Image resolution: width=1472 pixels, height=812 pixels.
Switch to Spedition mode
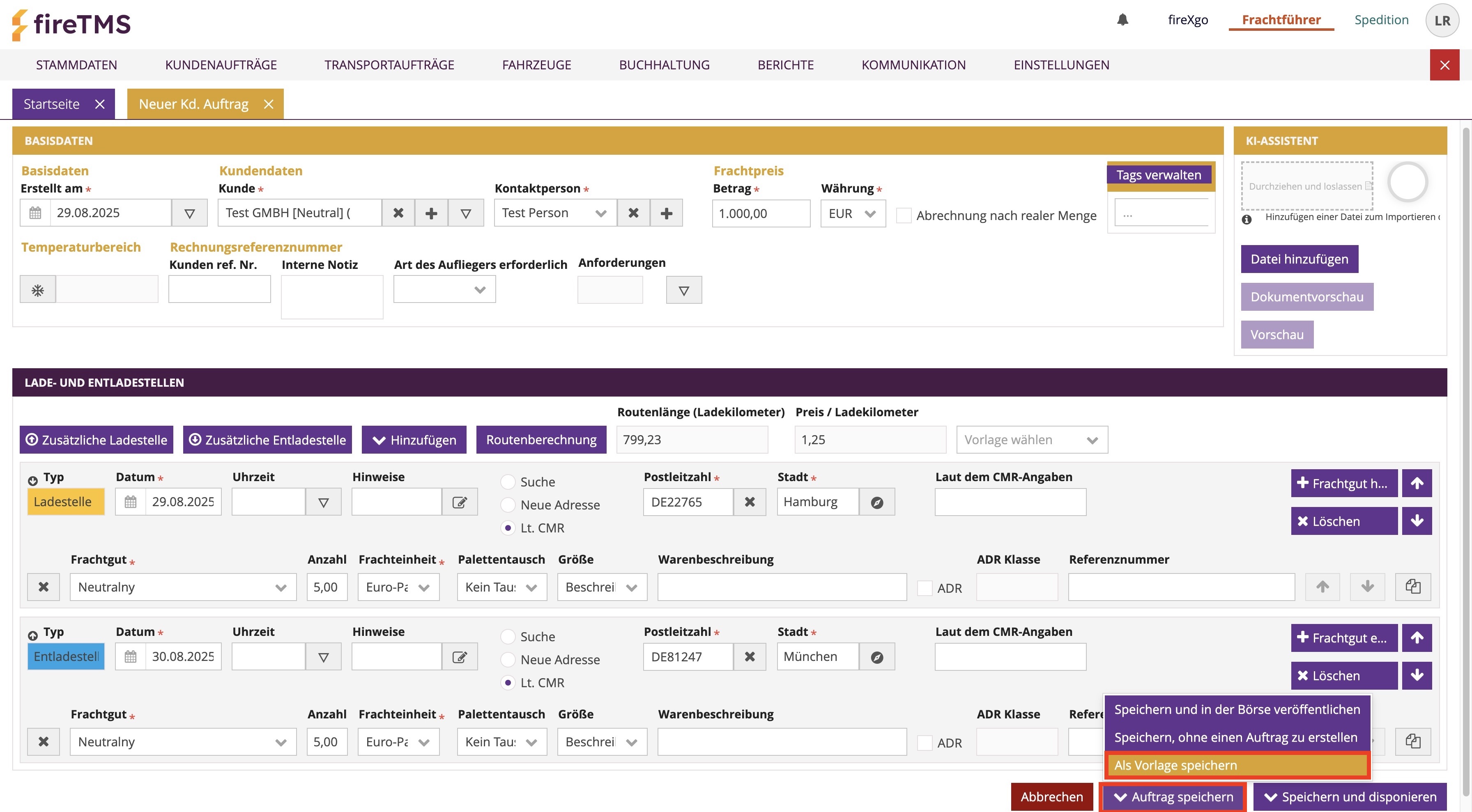1381,20
